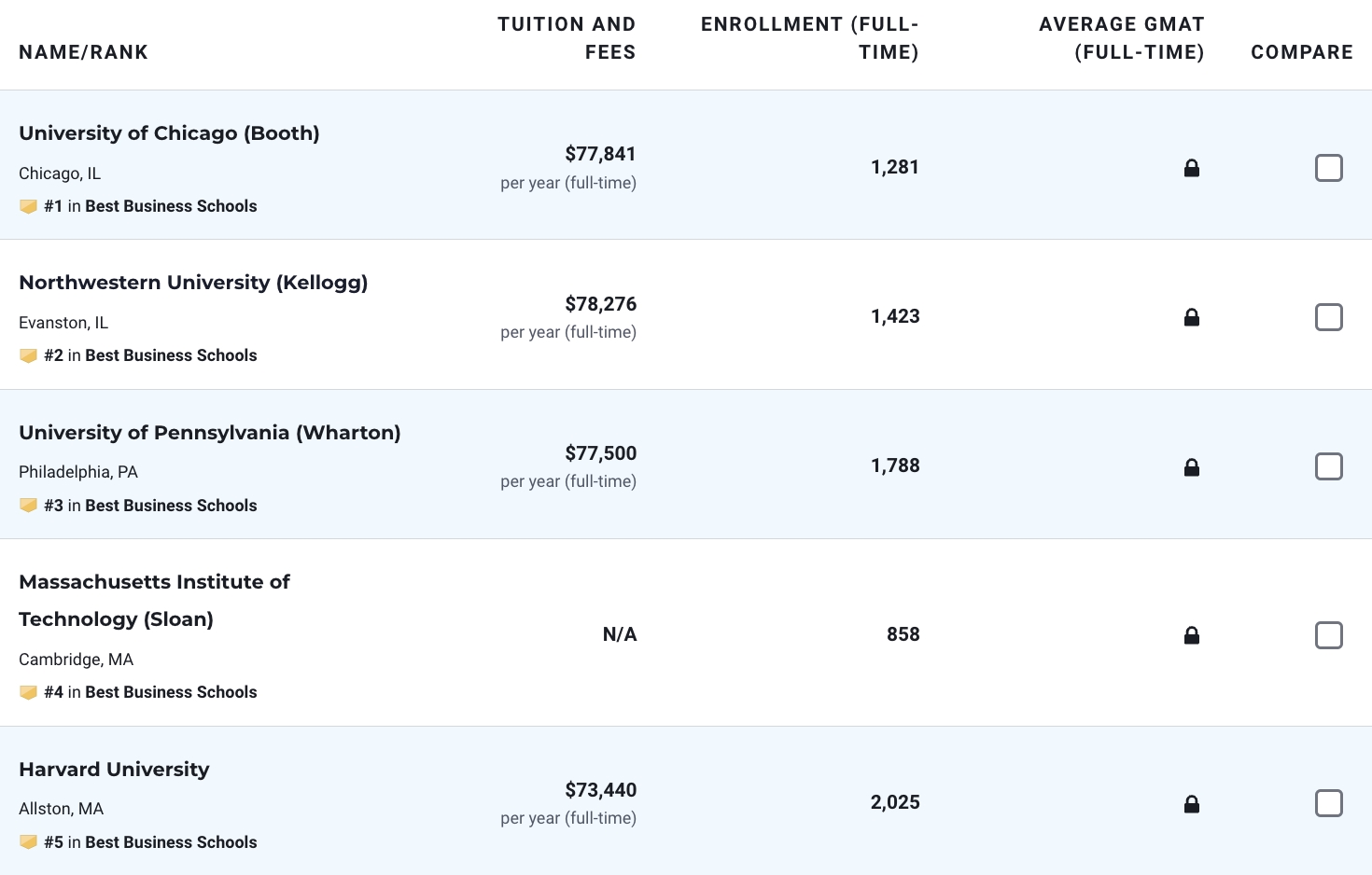Click the Name/Rank column header
Image resolution: width=1372 pixels, height=875 pixels.
pyautogui.click(x=83, y=52)
